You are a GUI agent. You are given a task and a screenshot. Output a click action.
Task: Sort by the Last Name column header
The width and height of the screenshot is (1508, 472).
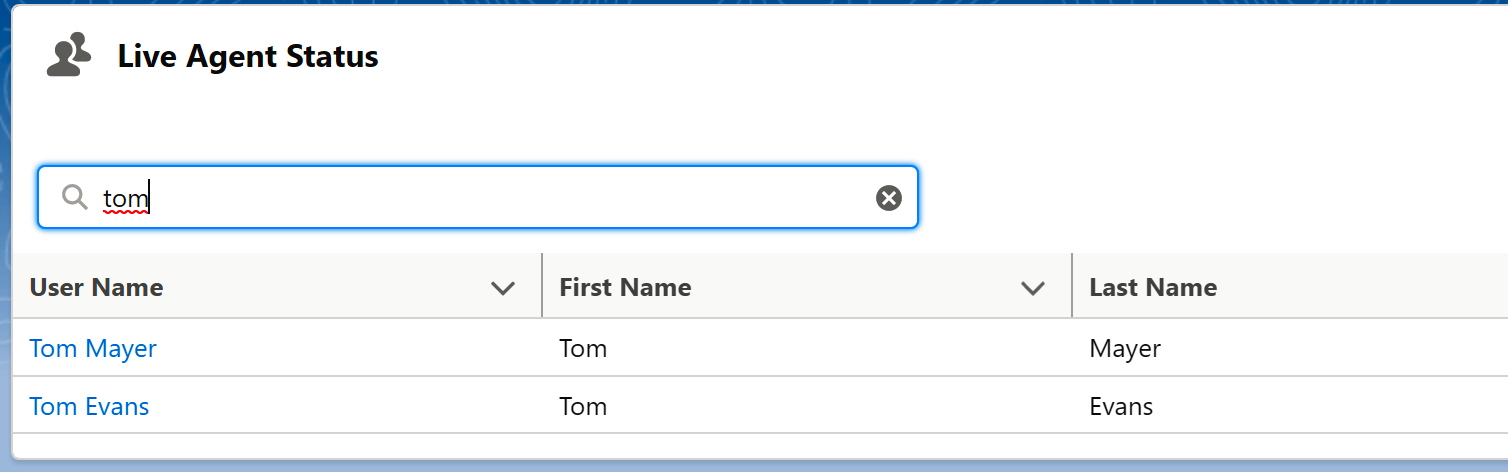(x=1153, y=288)
